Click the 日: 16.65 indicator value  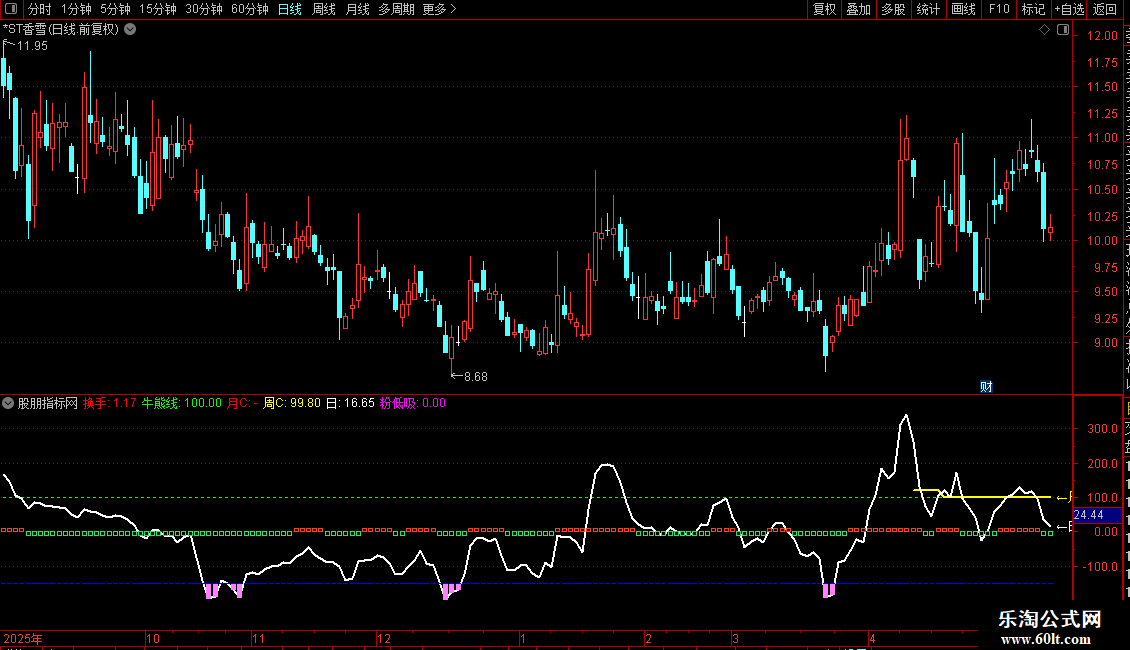350,404
